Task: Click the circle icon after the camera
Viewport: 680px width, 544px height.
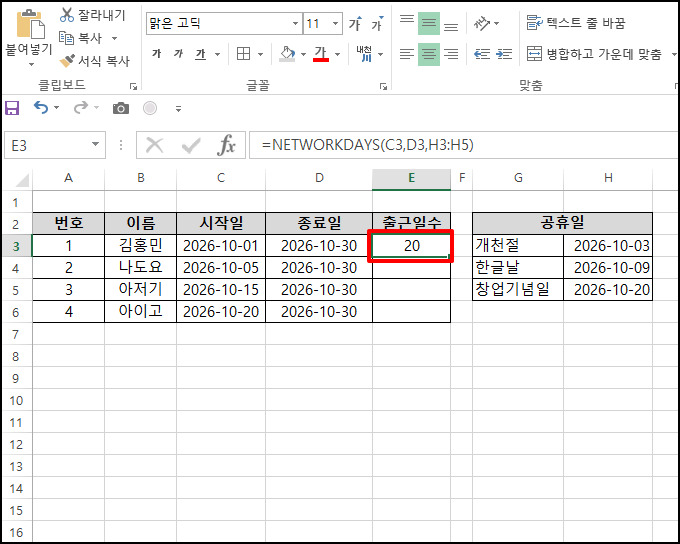Action: pyautogui.click(x=150, y=108)
